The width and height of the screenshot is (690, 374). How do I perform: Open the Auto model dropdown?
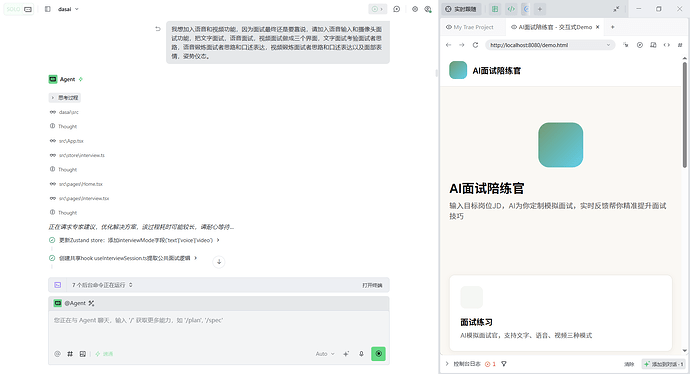(325, 354)
